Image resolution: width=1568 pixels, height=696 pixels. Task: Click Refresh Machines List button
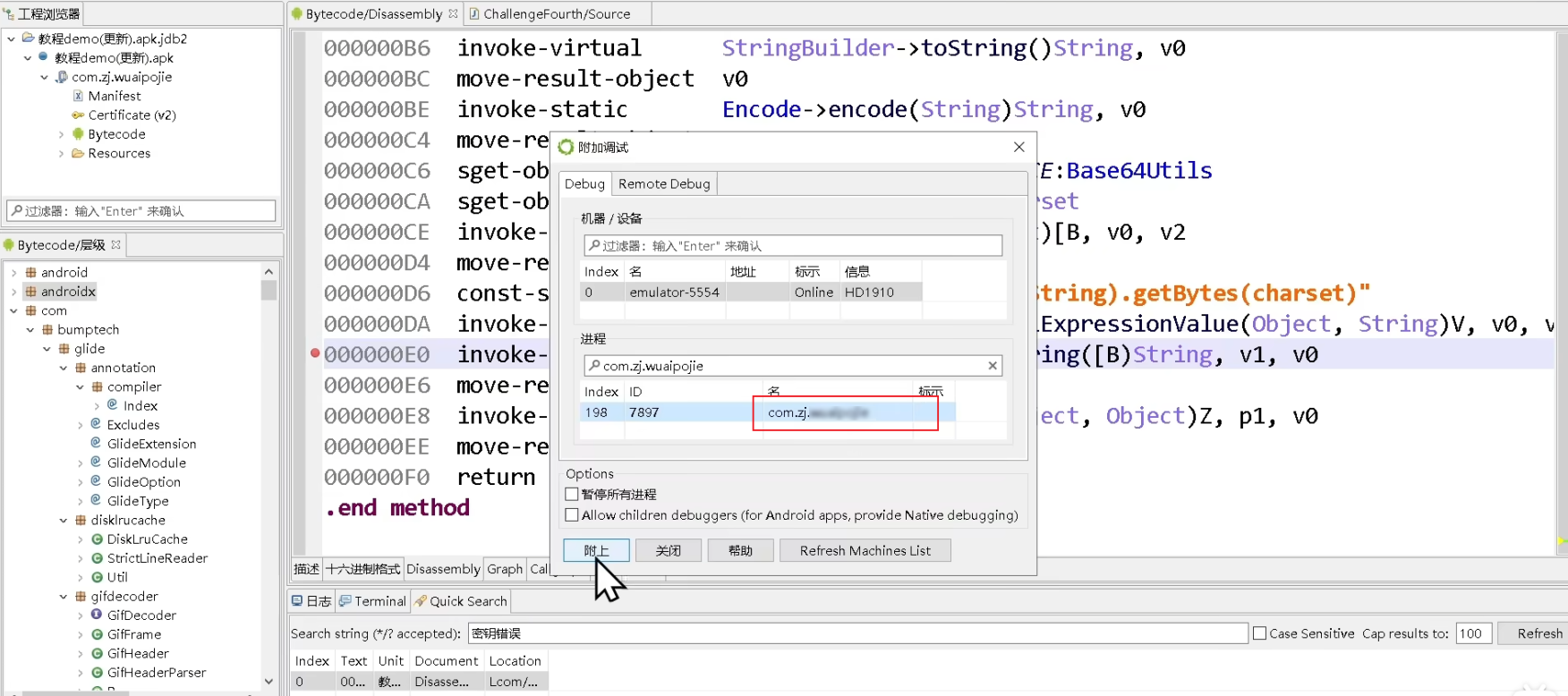865,550
